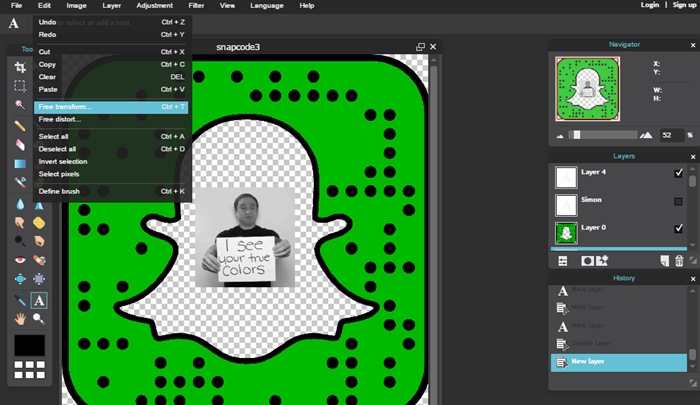Click the zoom percentage field showing 52
Screen dimensions: 700x405
tap(671, 135)
